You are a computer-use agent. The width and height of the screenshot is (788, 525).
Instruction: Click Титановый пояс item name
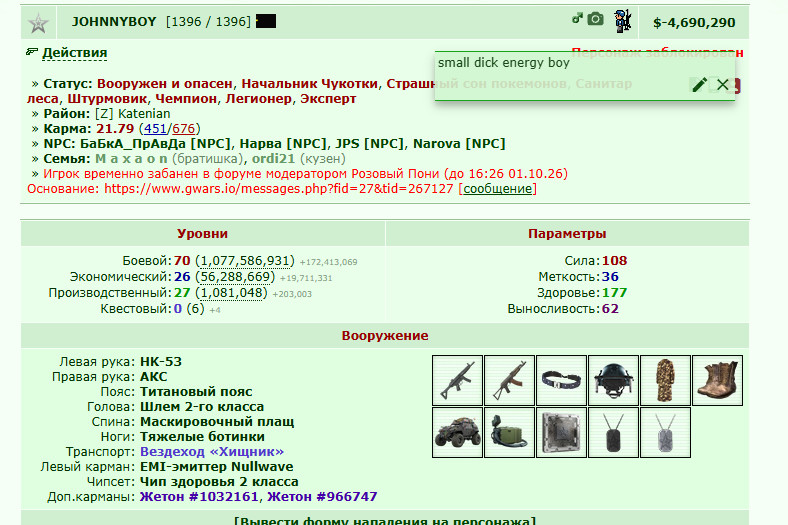196,392
